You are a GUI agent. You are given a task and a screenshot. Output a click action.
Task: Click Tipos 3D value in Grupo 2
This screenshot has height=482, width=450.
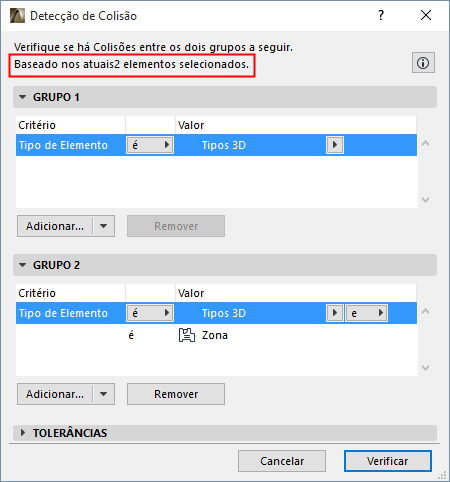click(224, 313)
